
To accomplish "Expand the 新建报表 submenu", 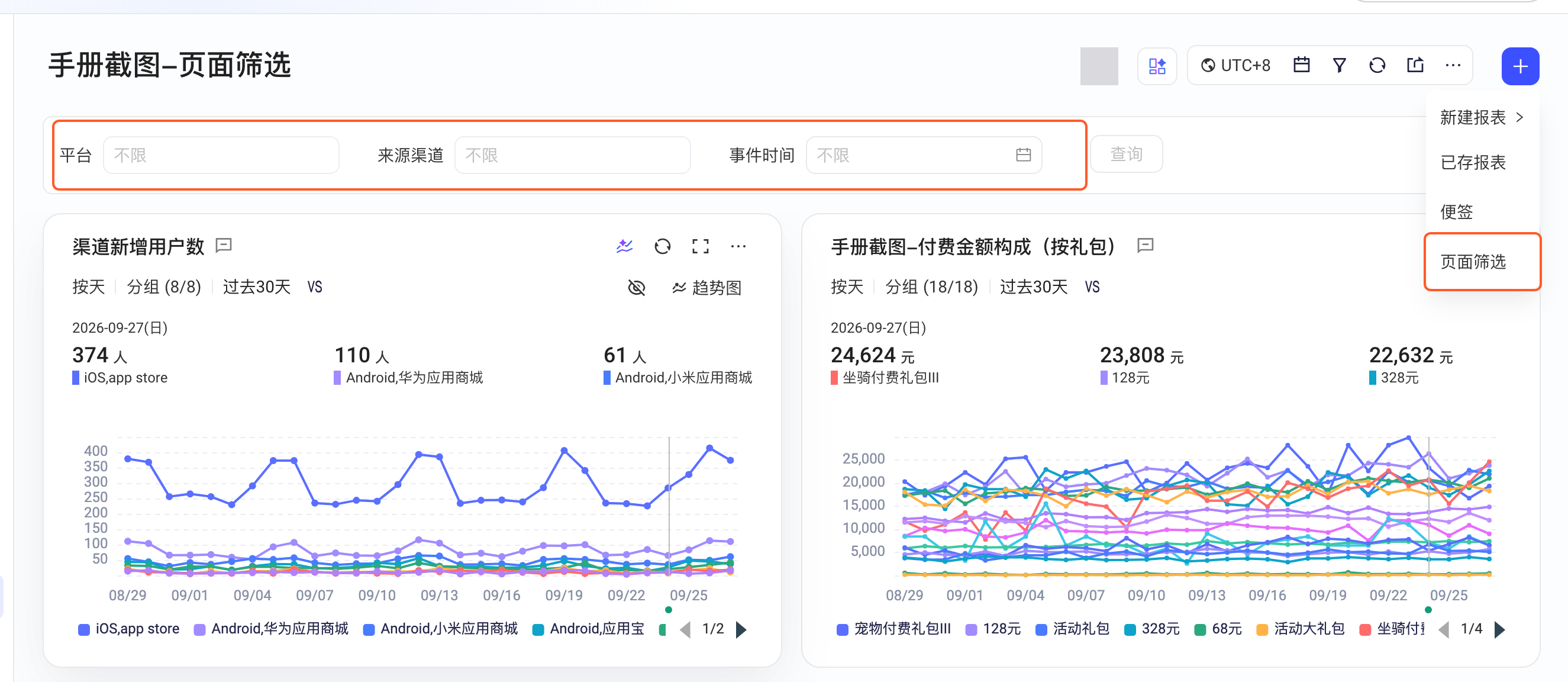I will coord(1482,117).
